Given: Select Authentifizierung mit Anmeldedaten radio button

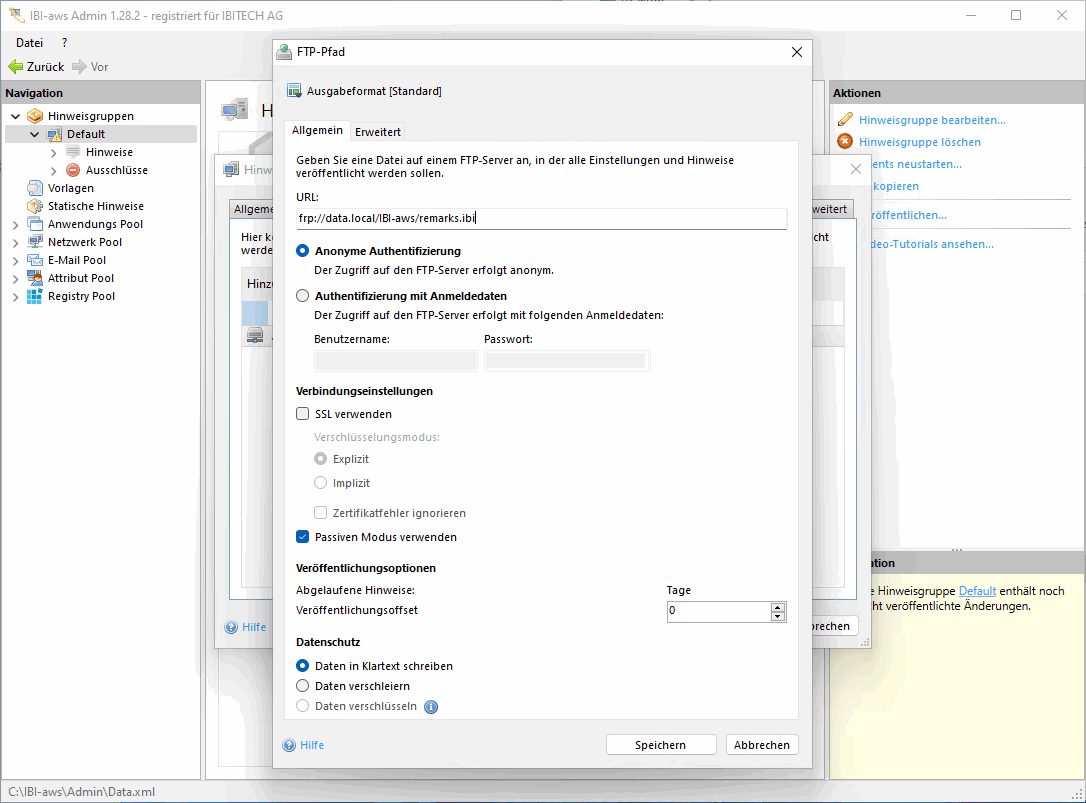Looking at the screenshot, I should pyautogui.click(x=303, y=296).
